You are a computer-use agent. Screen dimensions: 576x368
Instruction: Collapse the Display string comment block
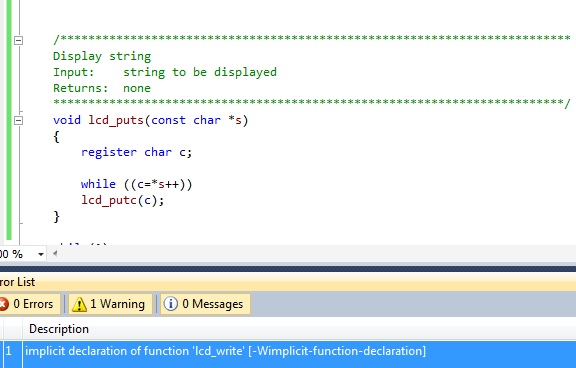tap(18, 40)
